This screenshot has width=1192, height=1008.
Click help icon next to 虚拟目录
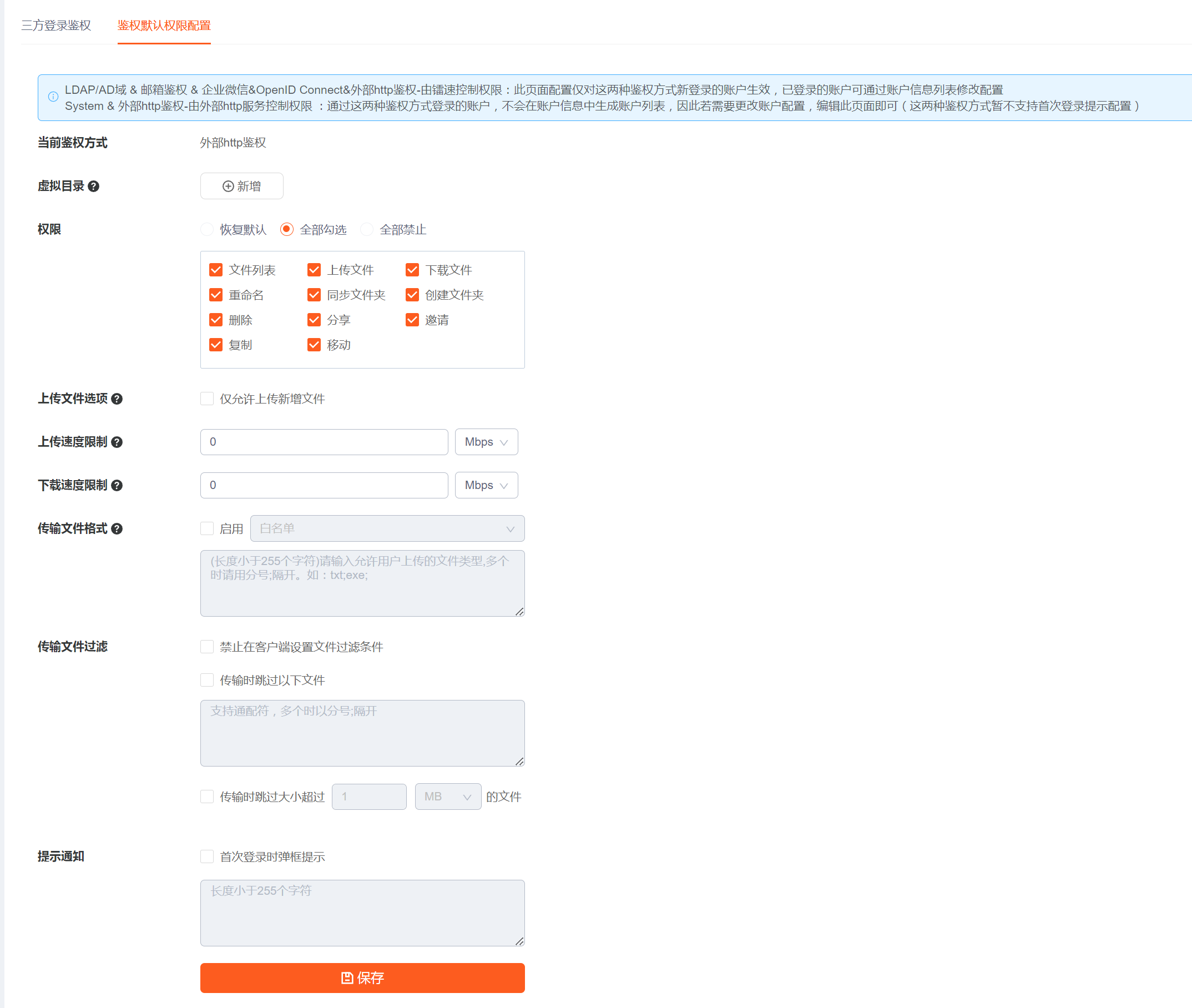pos(94,187)
